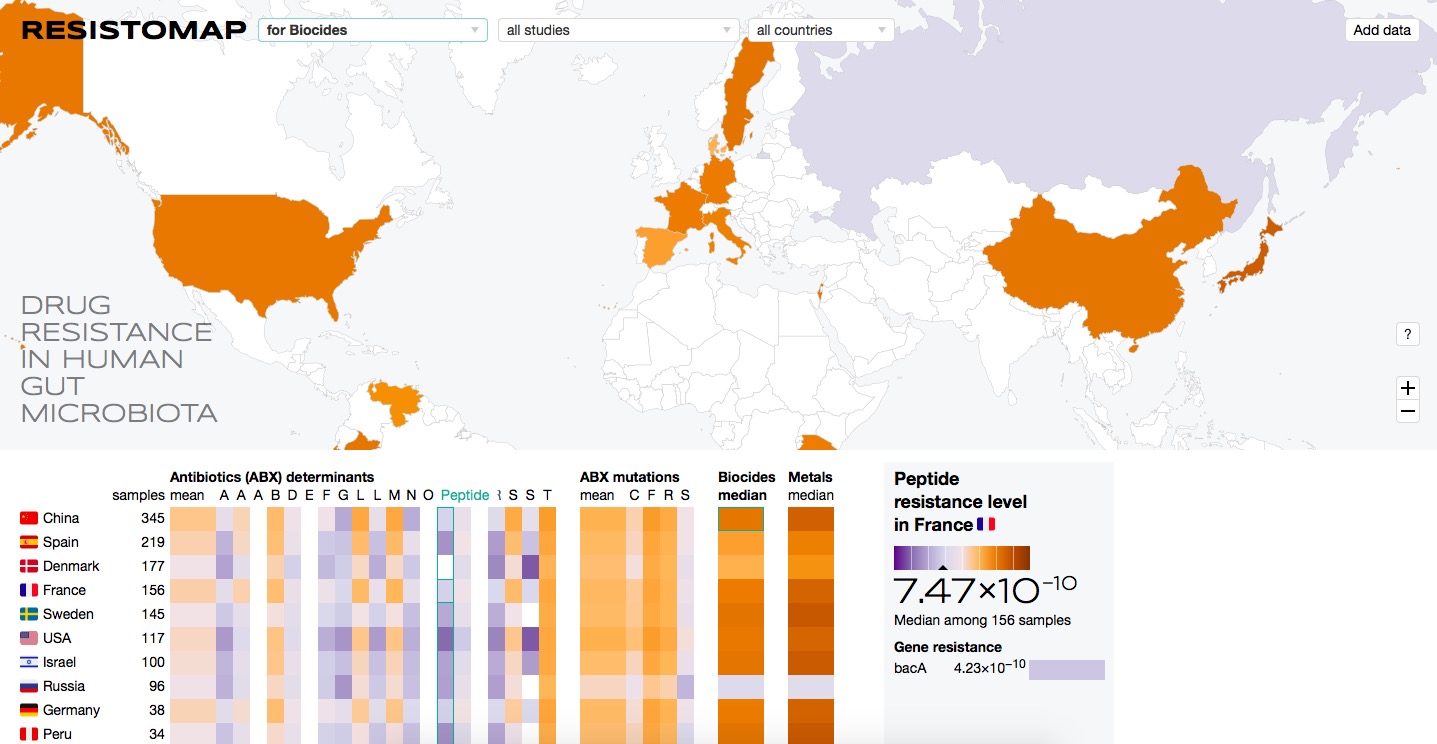Click the resistance level color scale bar
This screenshot has width=1437, height=744.
click(x=961, y=557)
